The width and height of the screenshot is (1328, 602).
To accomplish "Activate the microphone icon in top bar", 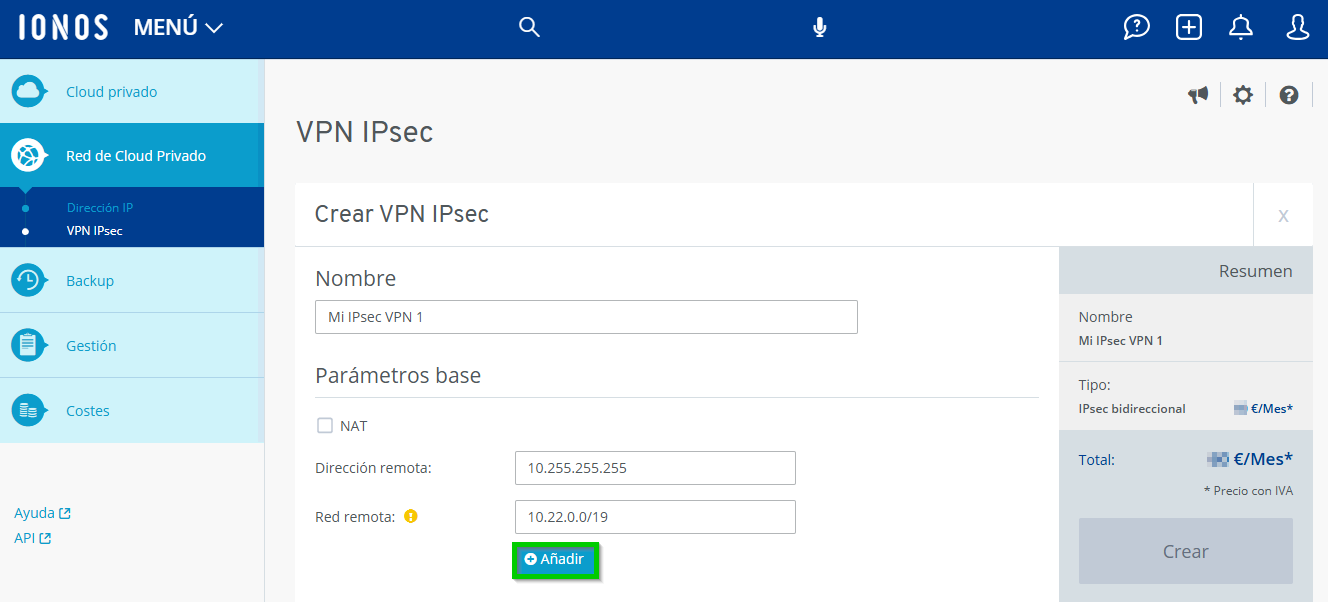I will pyautogui.click(x=819, y=27).
